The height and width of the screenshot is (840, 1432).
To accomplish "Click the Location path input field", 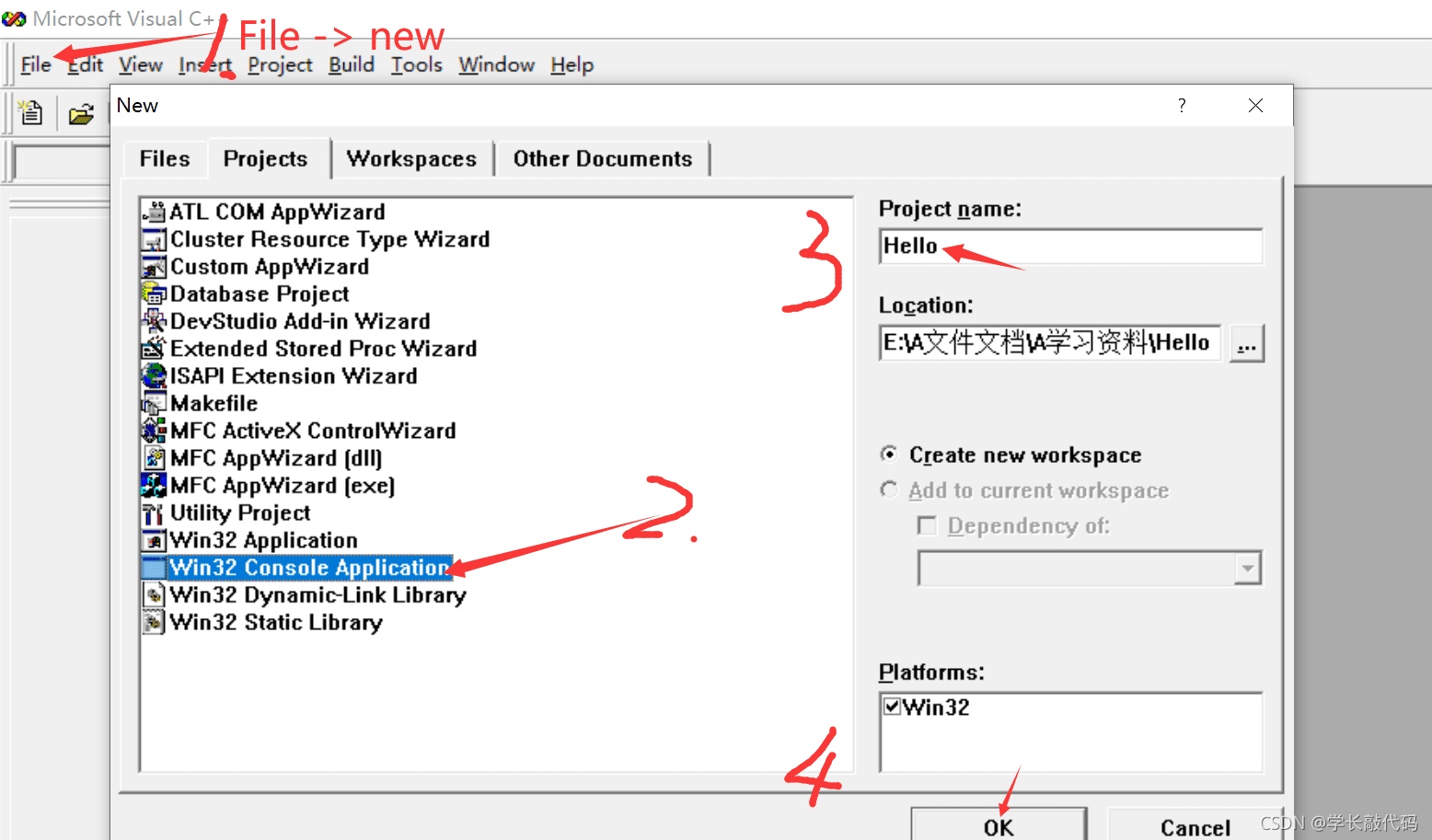I will (x=1050, y=343).
